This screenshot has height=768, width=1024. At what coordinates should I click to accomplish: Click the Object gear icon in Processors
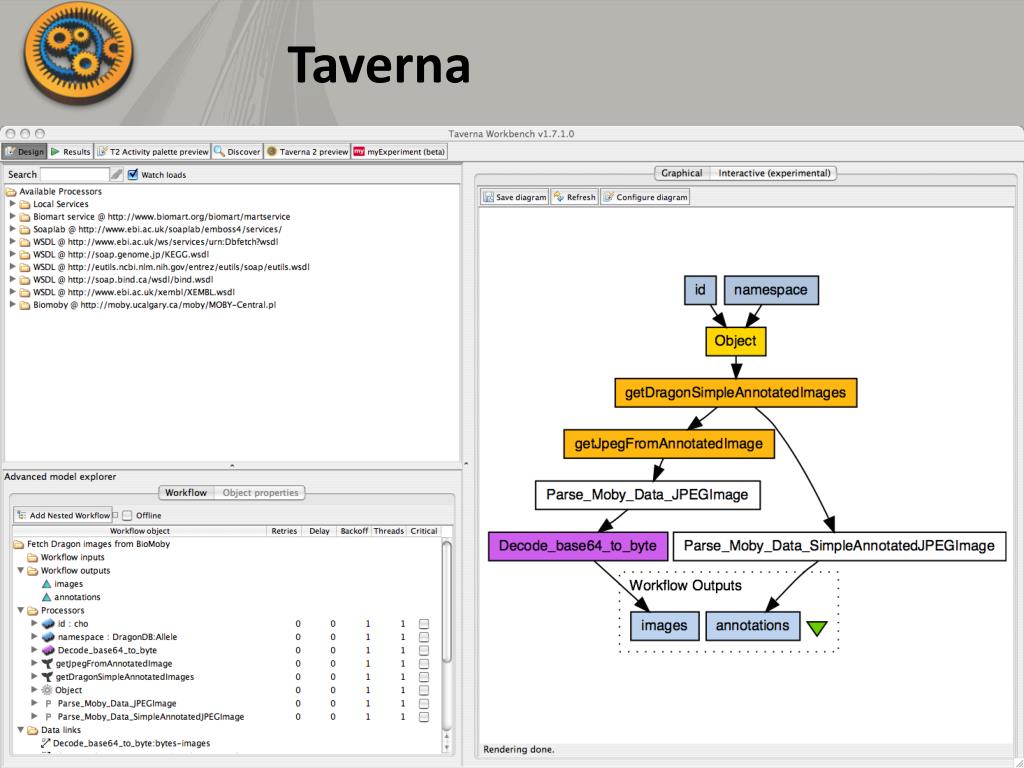tap(47, 690)
